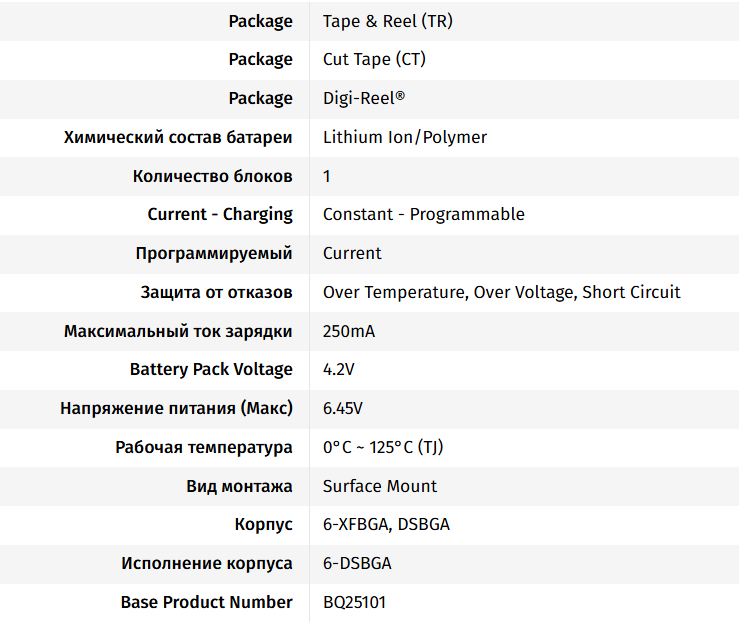The width and height of the screenshot is (739, 628).
Task: Click the 6-XFBGA, DSBGA value
Action: (x=386, y=524)
